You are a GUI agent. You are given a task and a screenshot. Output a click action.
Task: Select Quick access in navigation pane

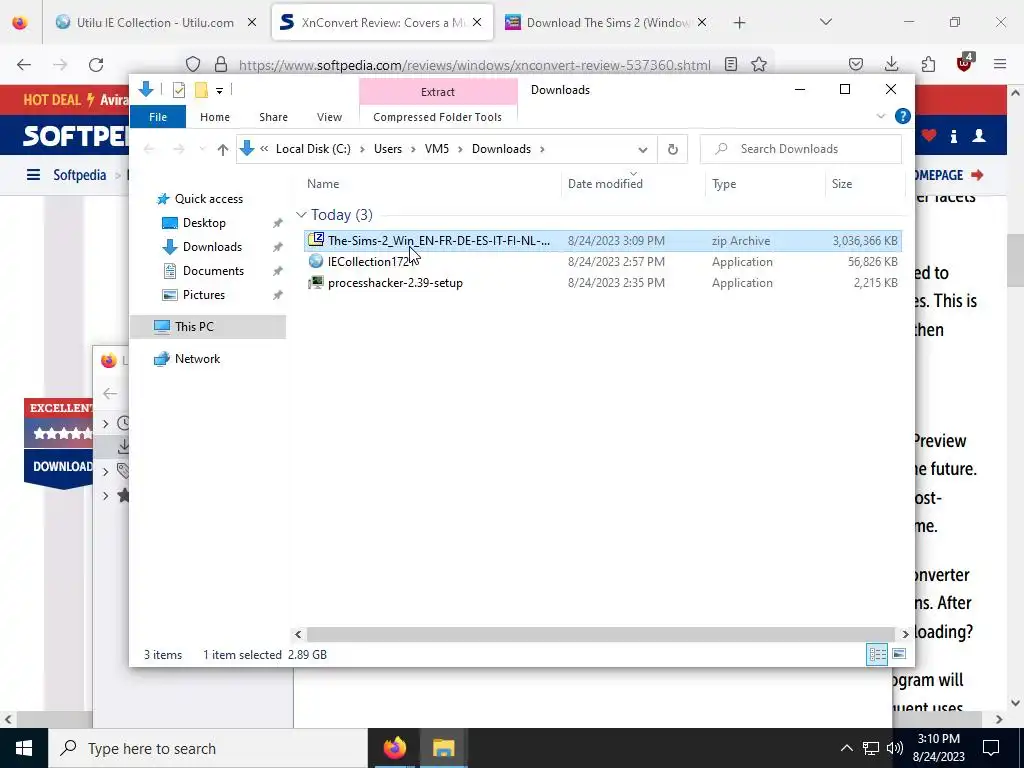(209, 199)
